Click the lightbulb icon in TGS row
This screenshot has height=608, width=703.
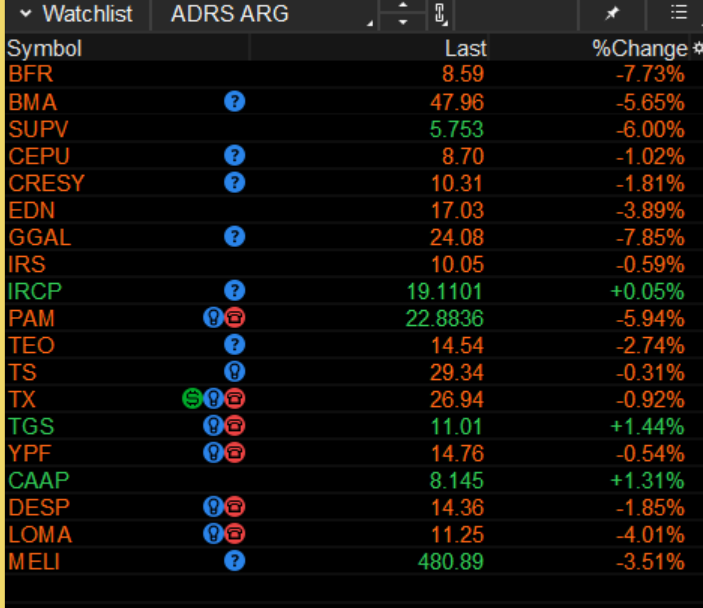coord(213,426)
